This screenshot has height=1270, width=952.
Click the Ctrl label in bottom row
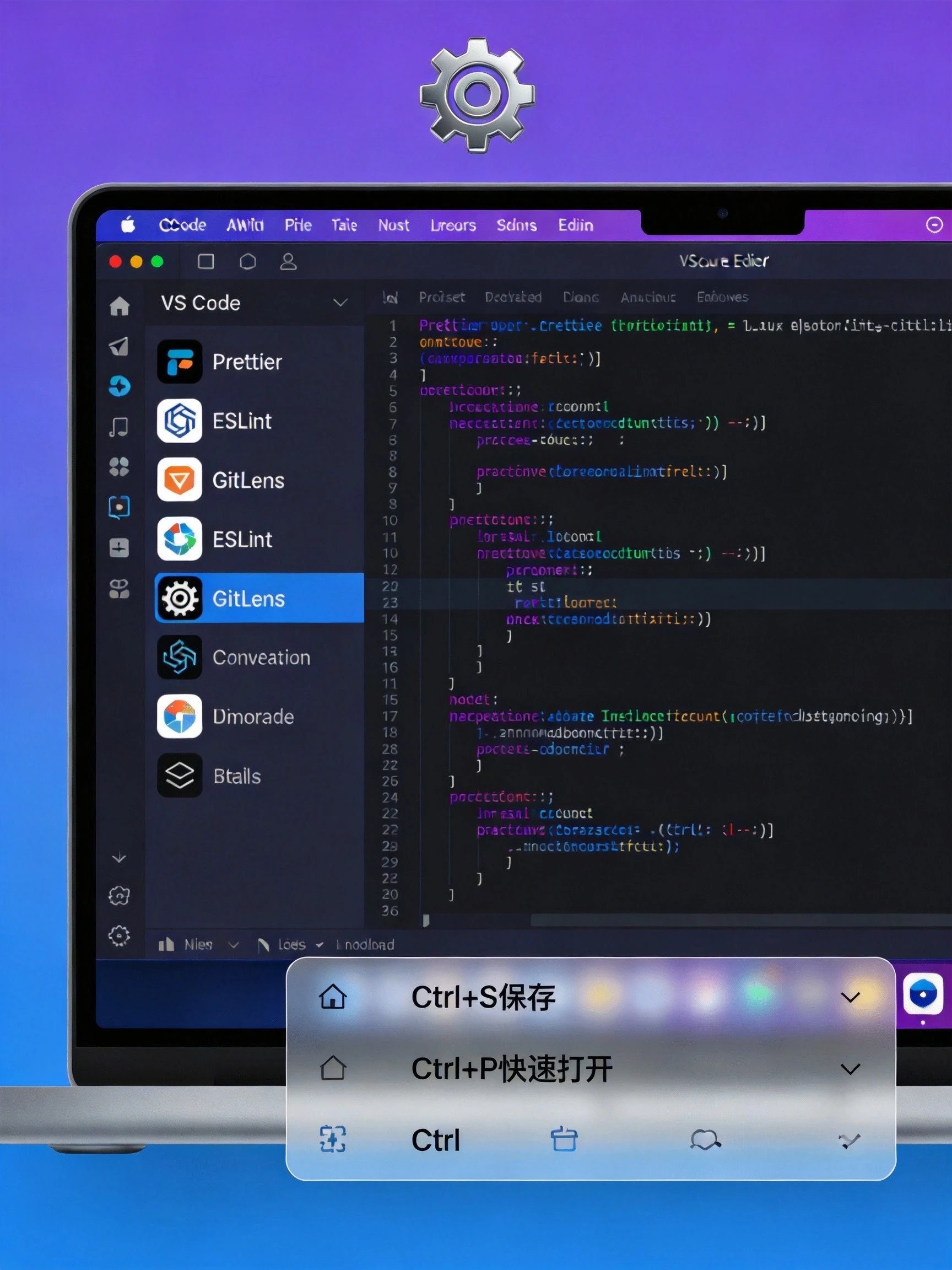[x=436, y=1140]
